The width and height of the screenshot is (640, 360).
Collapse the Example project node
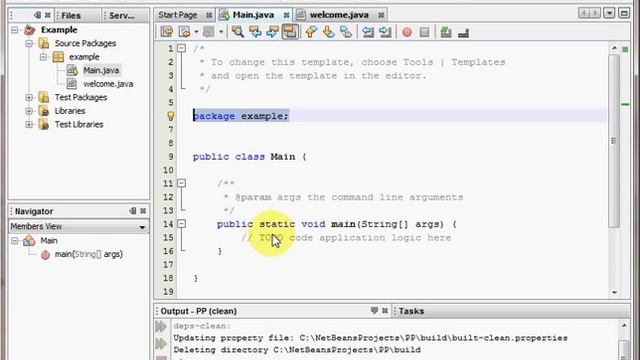coord(15,30)
